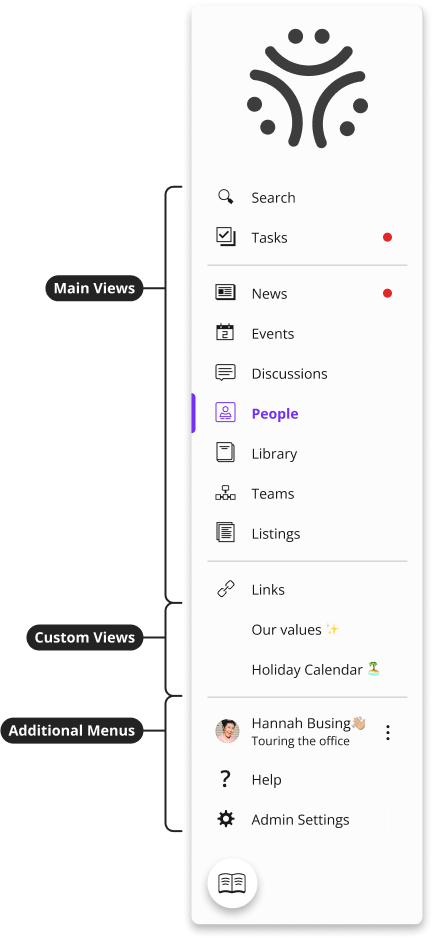Click the Admin Settings gear icon
The image size is (434, 940).
(x=225, y=819)
